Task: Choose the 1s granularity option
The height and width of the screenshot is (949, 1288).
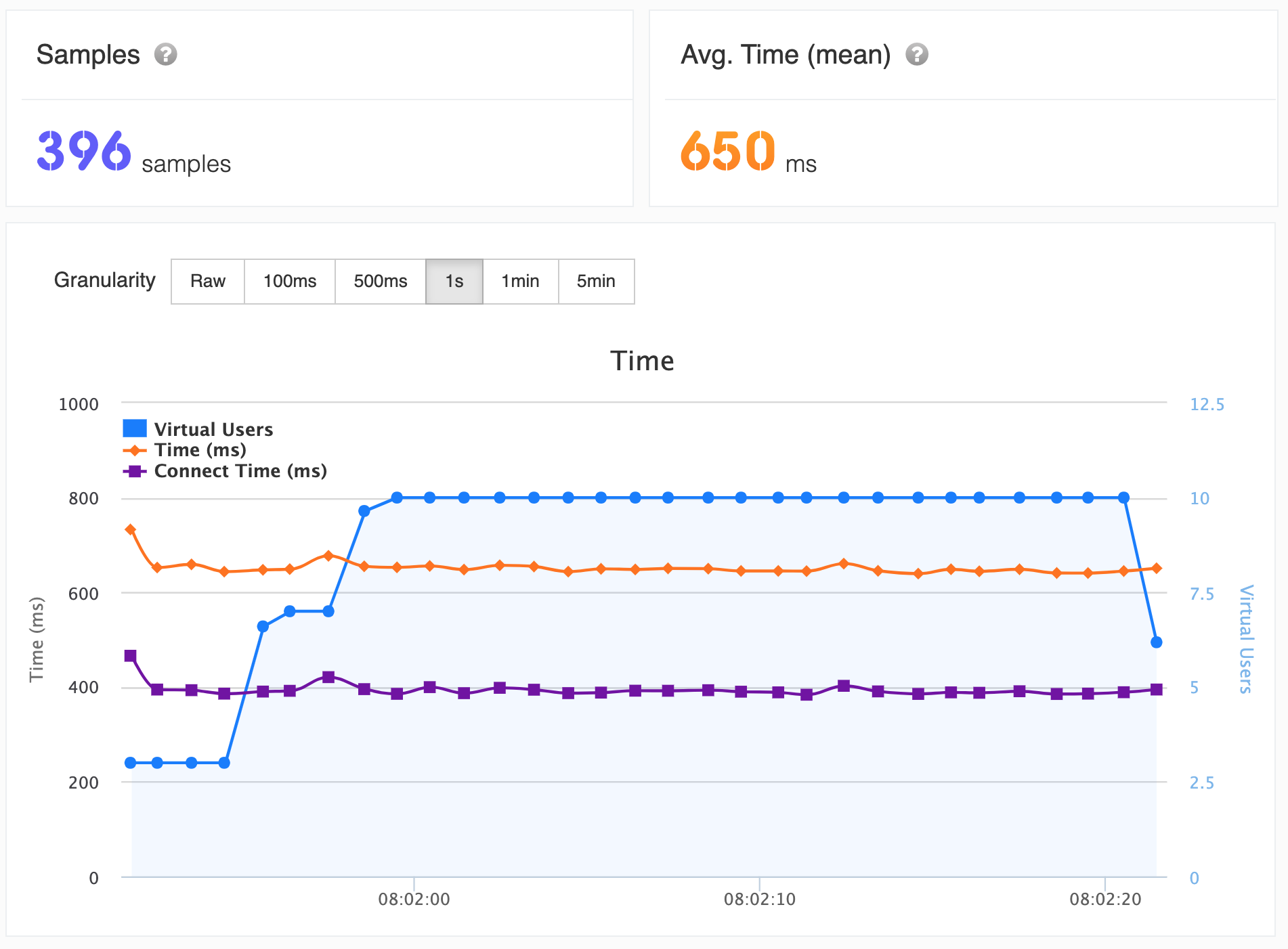Action: [454, 281]
